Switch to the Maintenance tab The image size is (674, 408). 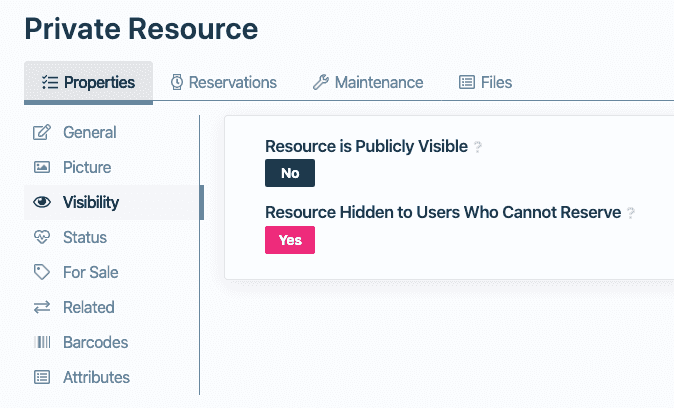(368, 82)
